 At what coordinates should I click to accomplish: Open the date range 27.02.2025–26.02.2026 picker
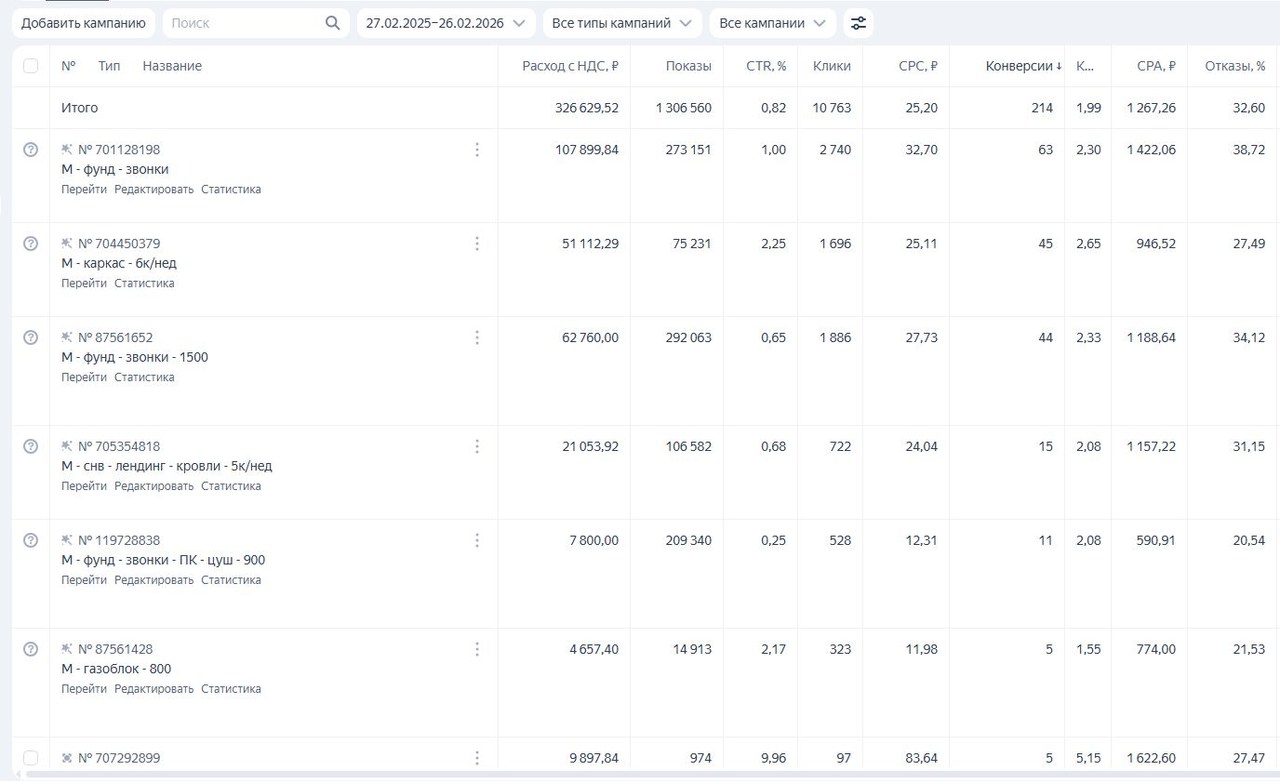tap(445, 23)
